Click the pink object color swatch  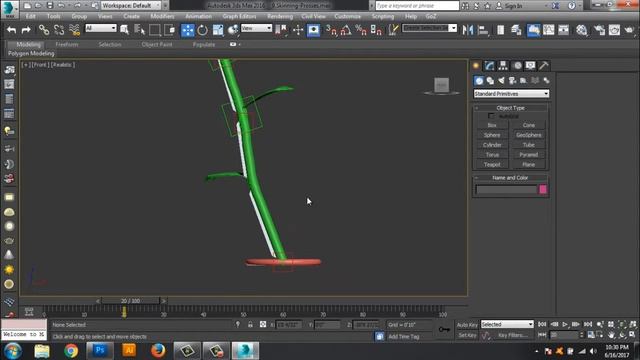coord(543,189)
